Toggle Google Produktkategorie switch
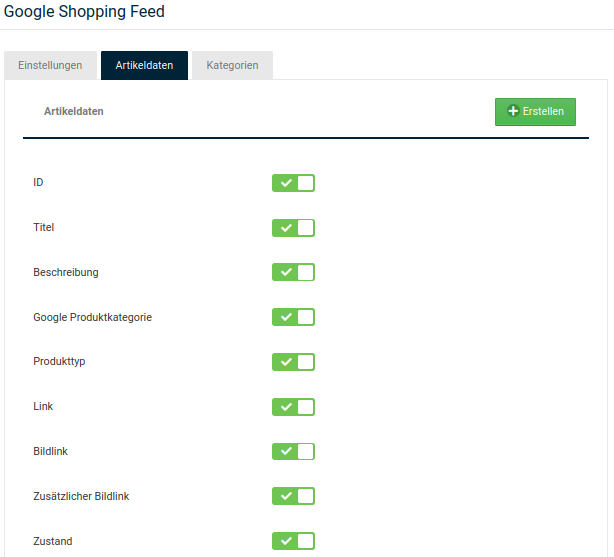614x557 pixels. [x=293, y=317]
